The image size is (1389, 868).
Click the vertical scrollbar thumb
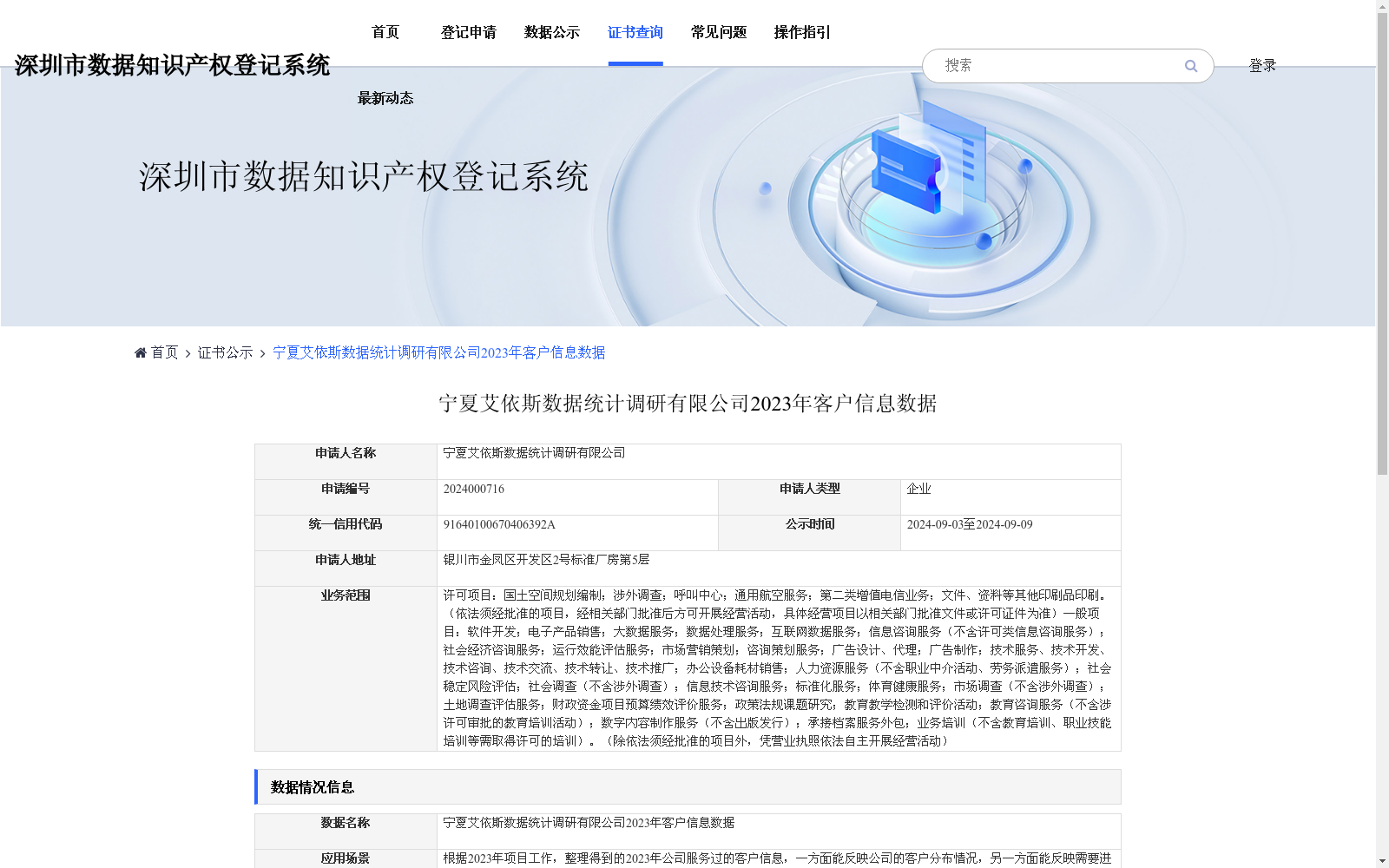pos(1382,245)
